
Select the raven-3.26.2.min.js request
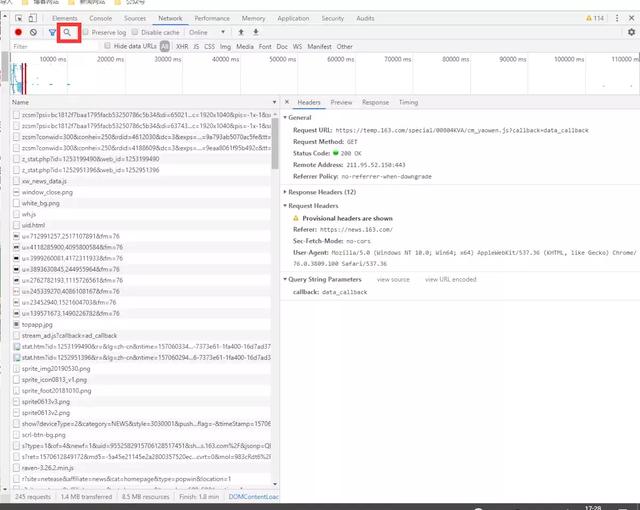(141, 468)
